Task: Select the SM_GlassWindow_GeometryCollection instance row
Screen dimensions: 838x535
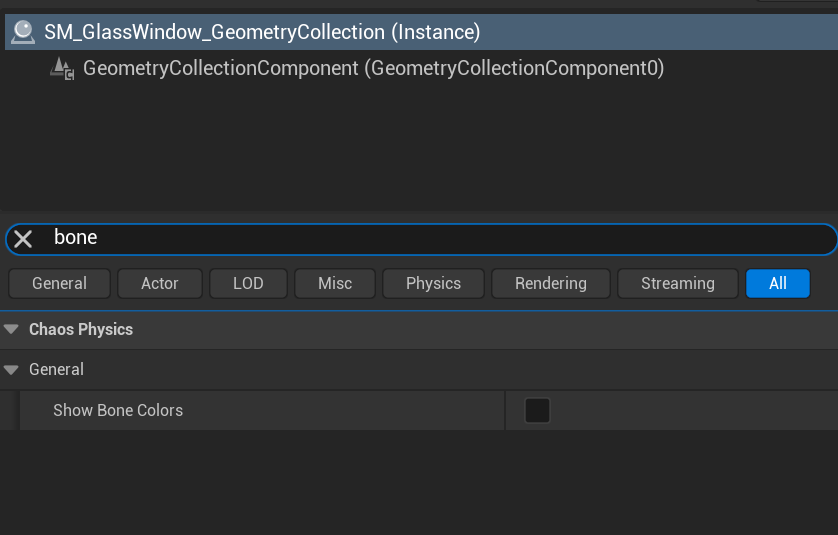Action: click(262, 32)
